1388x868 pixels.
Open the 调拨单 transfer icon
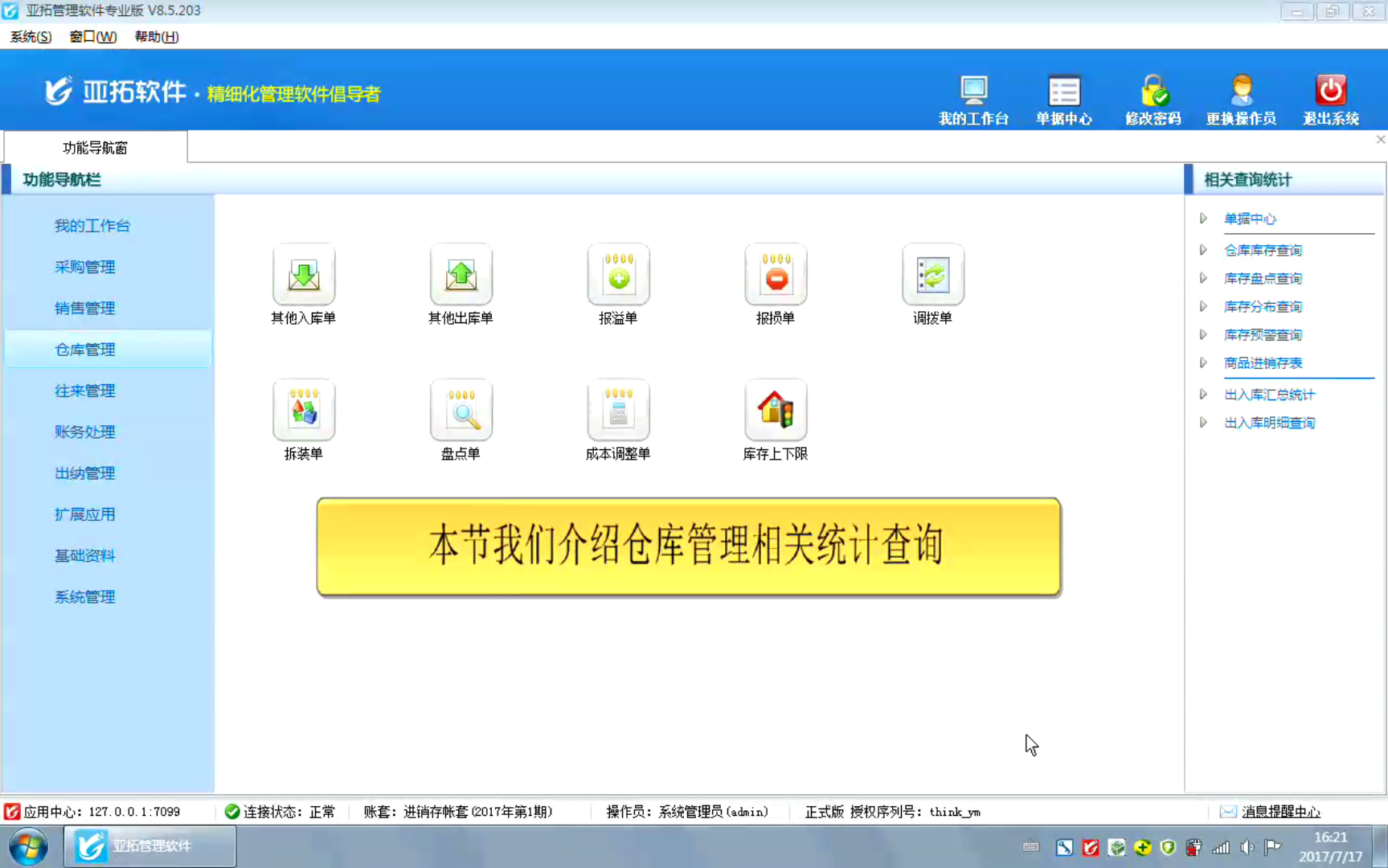click(x=932, y=276)
